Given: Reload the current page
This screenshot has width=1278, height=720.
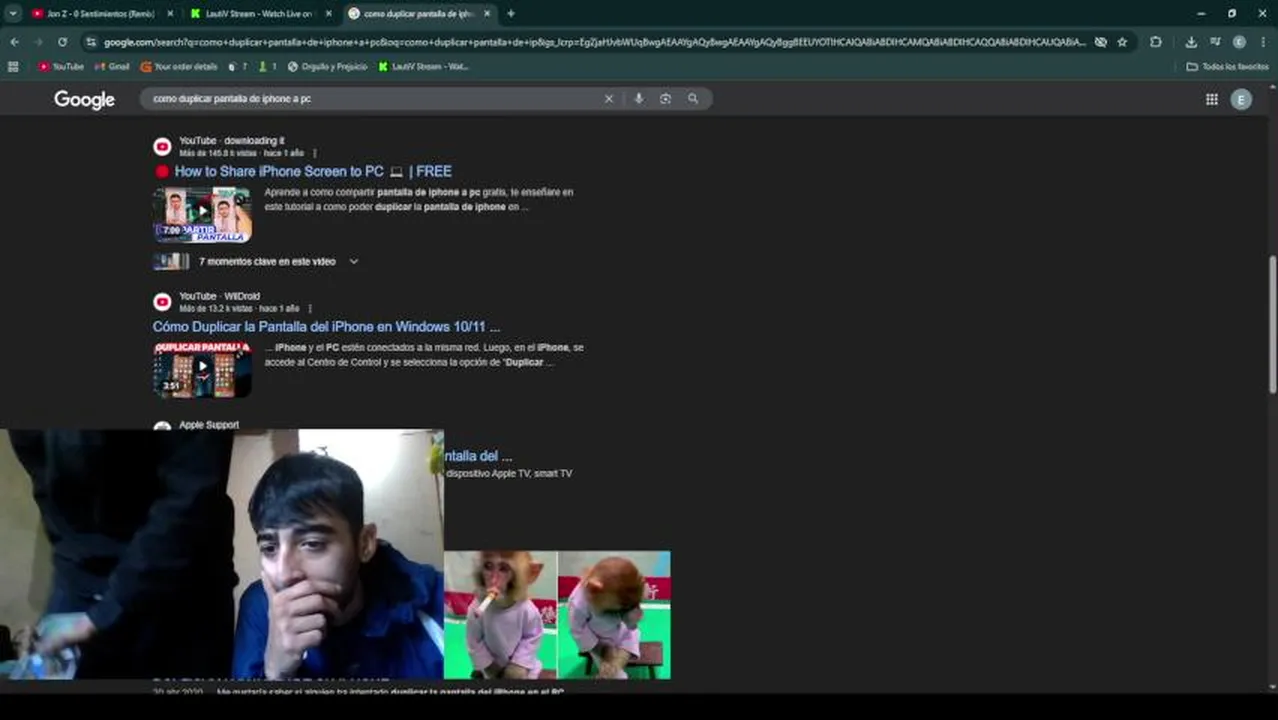Looking at the screenshot, I should click(62, 42).
